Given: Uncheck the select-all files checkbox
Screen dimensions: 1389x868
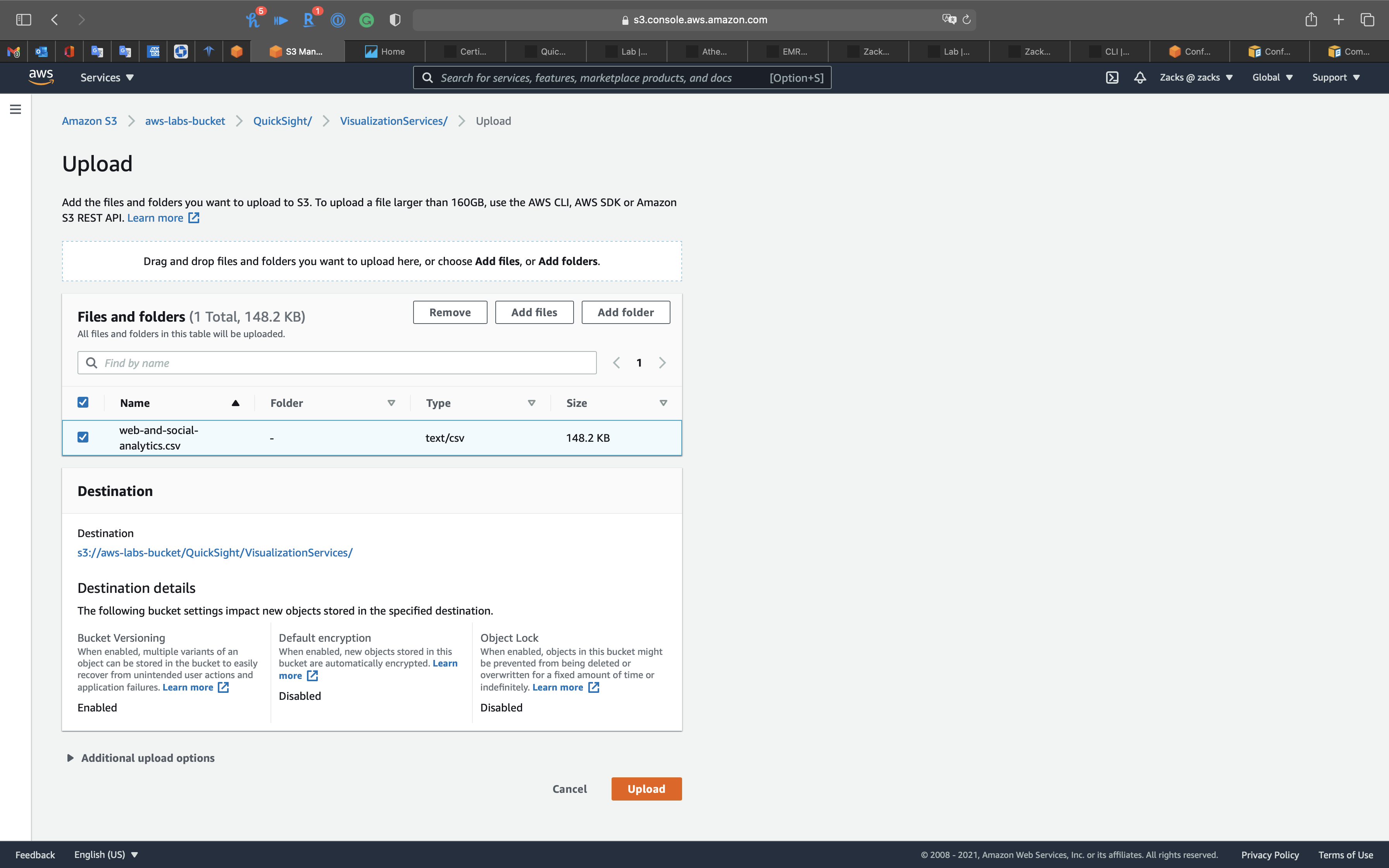Looking at the screenshot, I should point(83,403).
